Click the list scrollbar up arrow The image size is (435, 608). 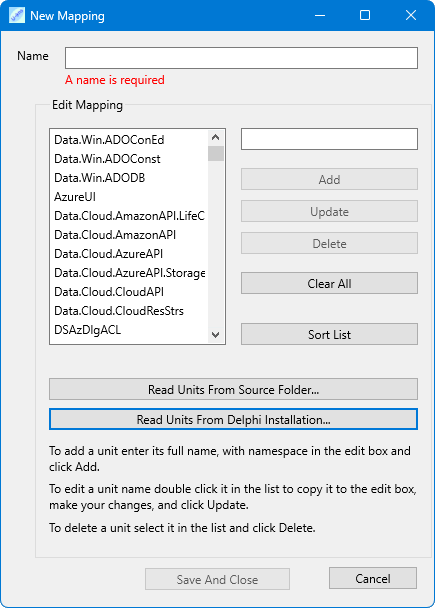pos(216,137)
